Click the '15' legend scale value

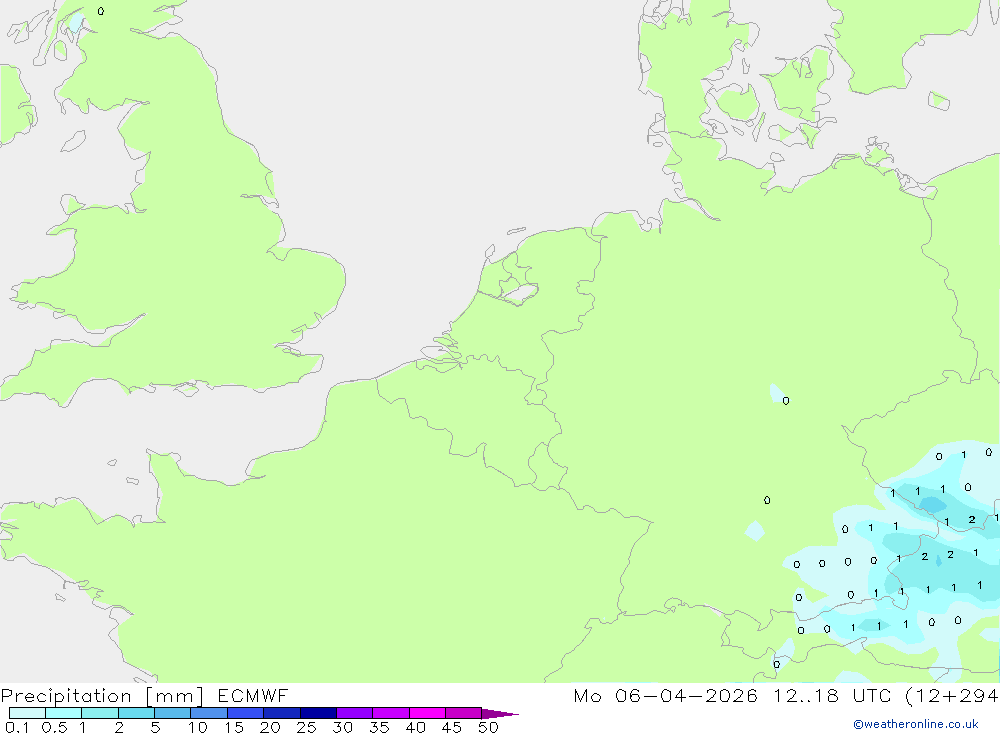[234, 727]
